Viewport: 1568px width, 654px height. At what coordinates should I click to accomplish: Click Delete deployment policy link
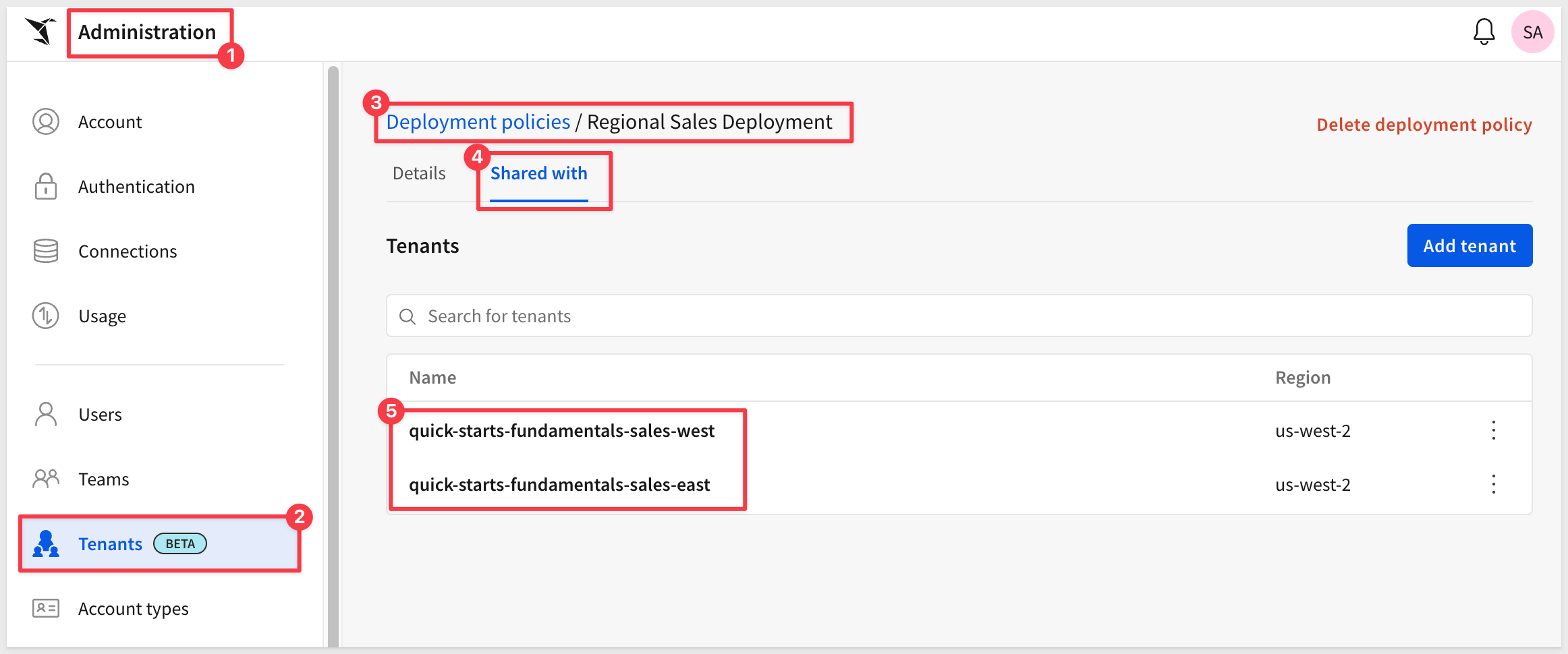(1424, 125)
